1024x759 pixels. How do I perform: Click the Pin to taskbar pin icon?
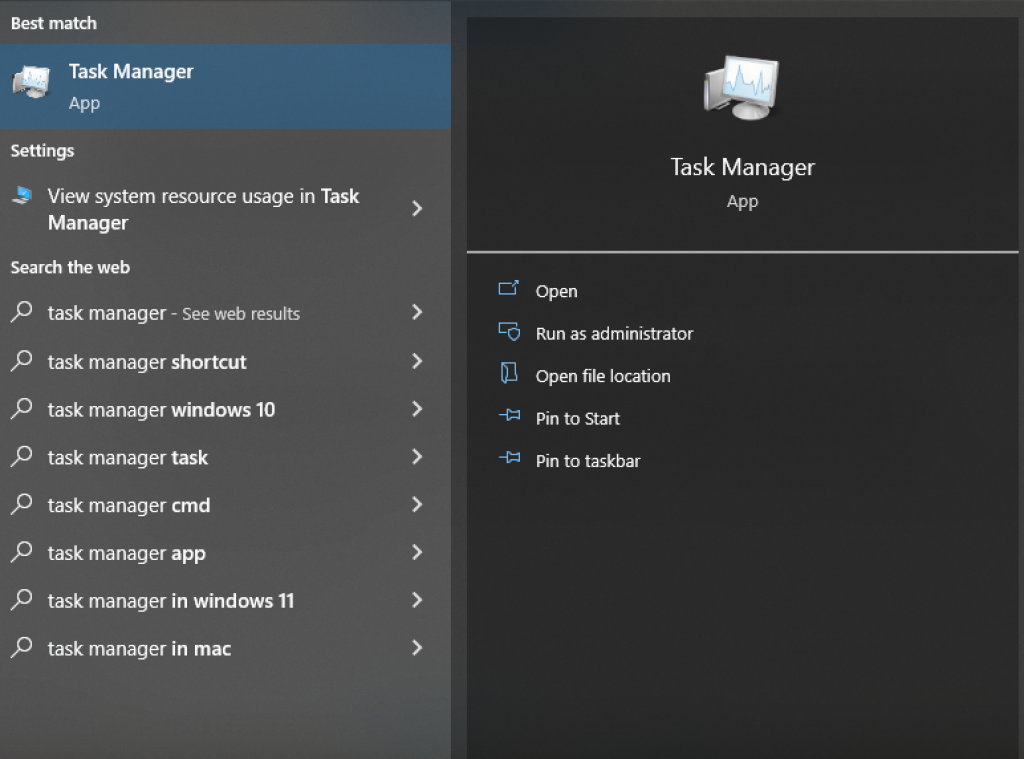(509, 457)
